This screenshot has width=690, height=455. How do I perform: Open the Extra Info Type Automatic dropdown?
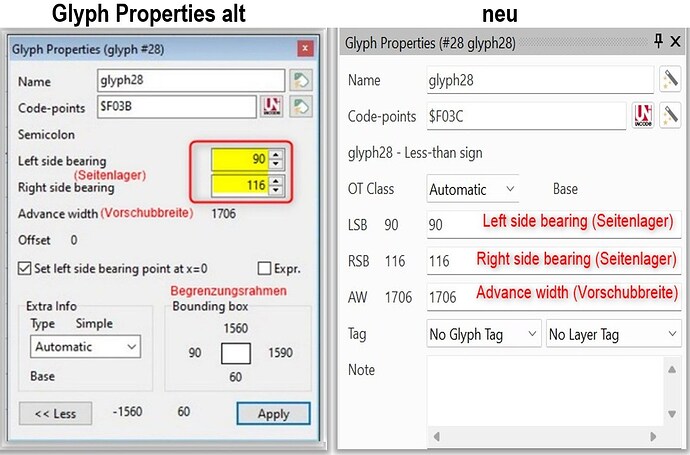85,347
